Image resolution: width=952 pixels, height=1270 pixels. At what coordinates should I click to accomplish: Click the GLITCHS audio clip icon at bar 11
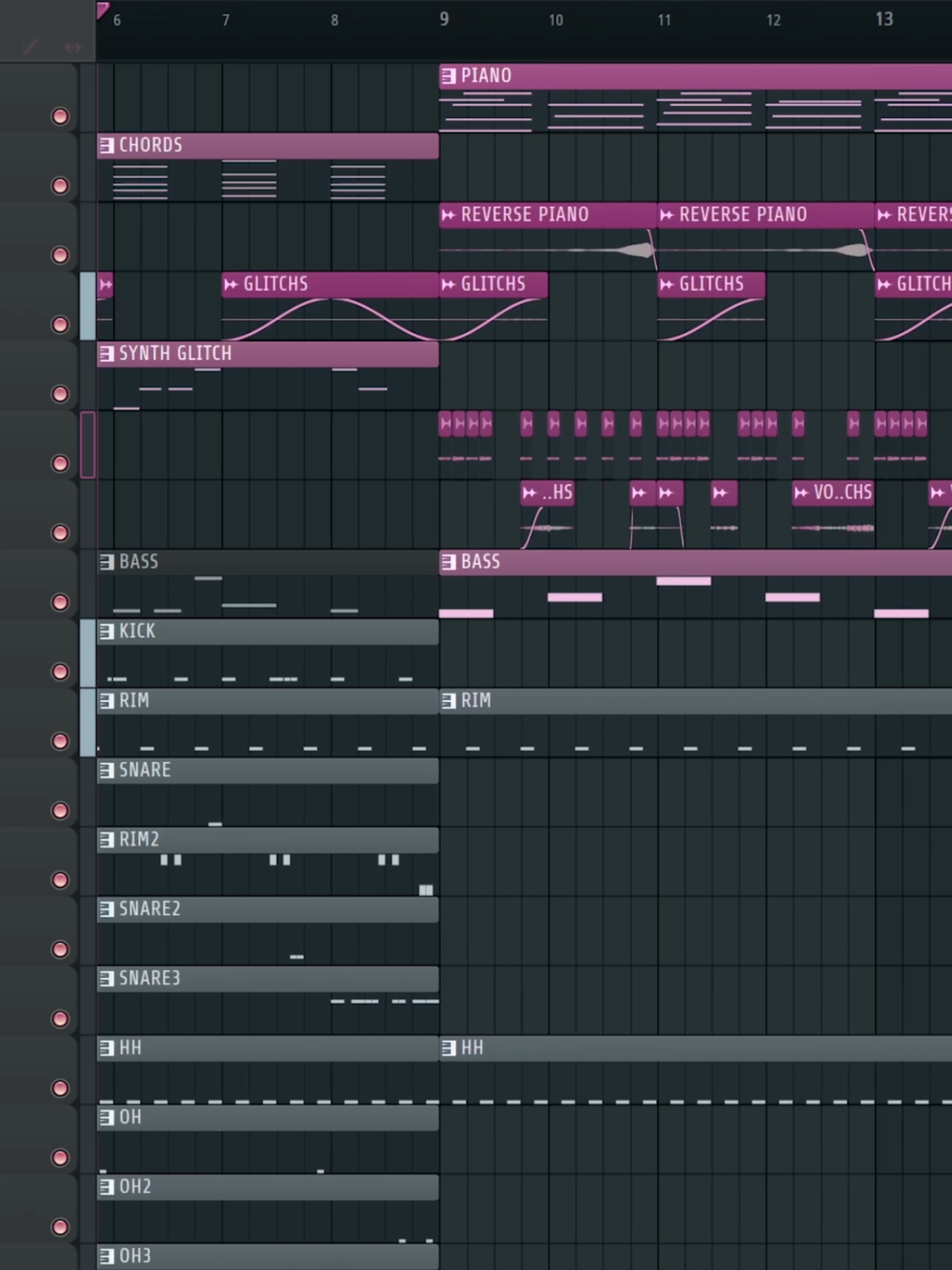666,284
